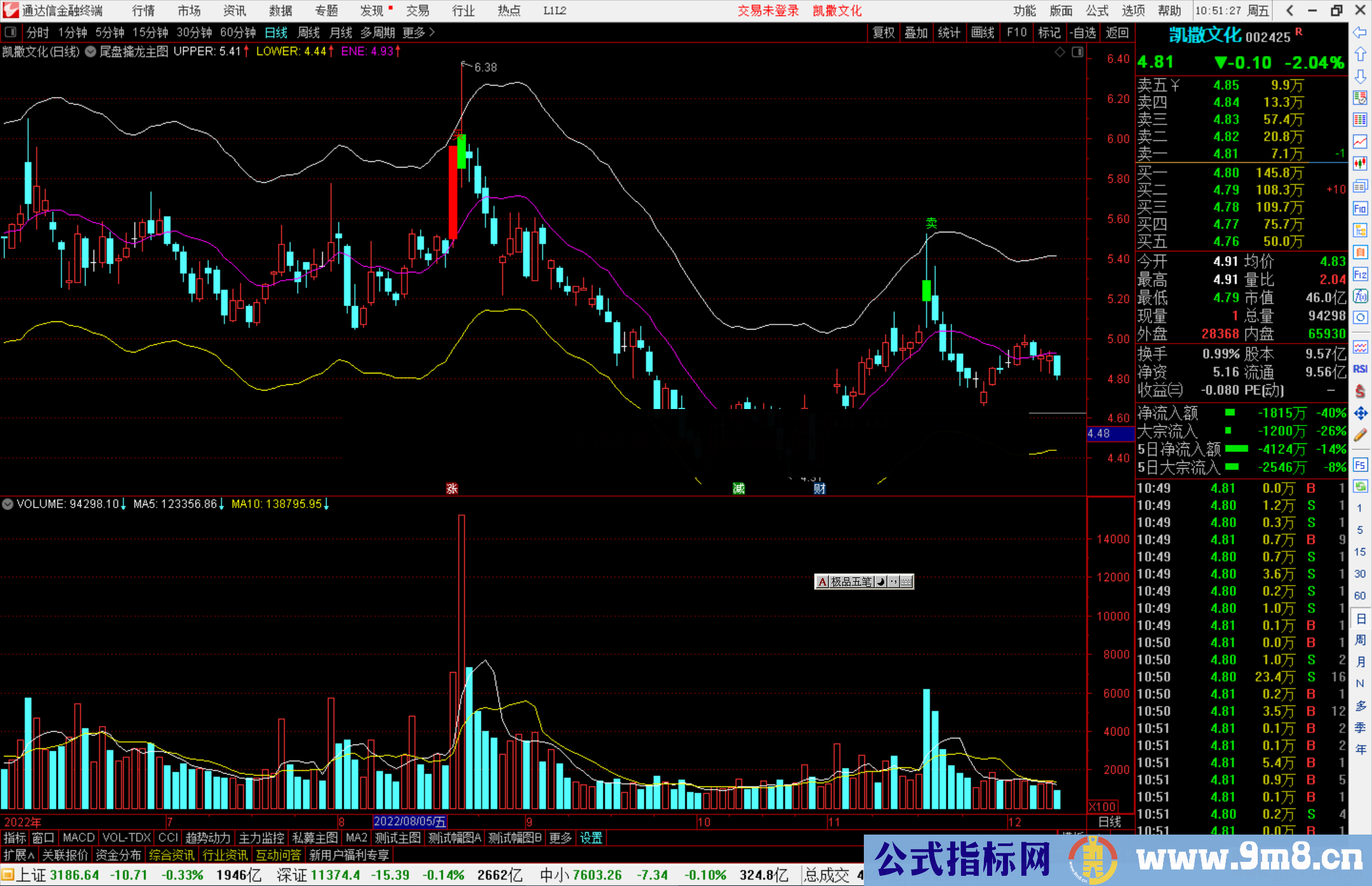Select the MACD indicator tab

78,838
